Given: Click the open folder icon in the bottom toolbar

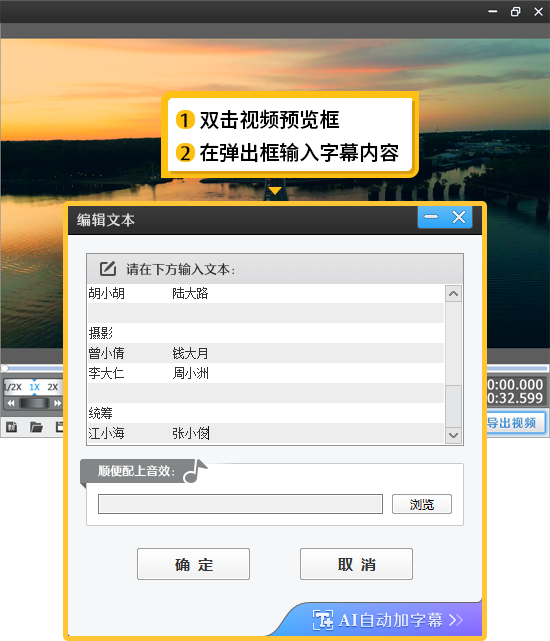Looking at the screenshot, I should click(x=36, y=427).
